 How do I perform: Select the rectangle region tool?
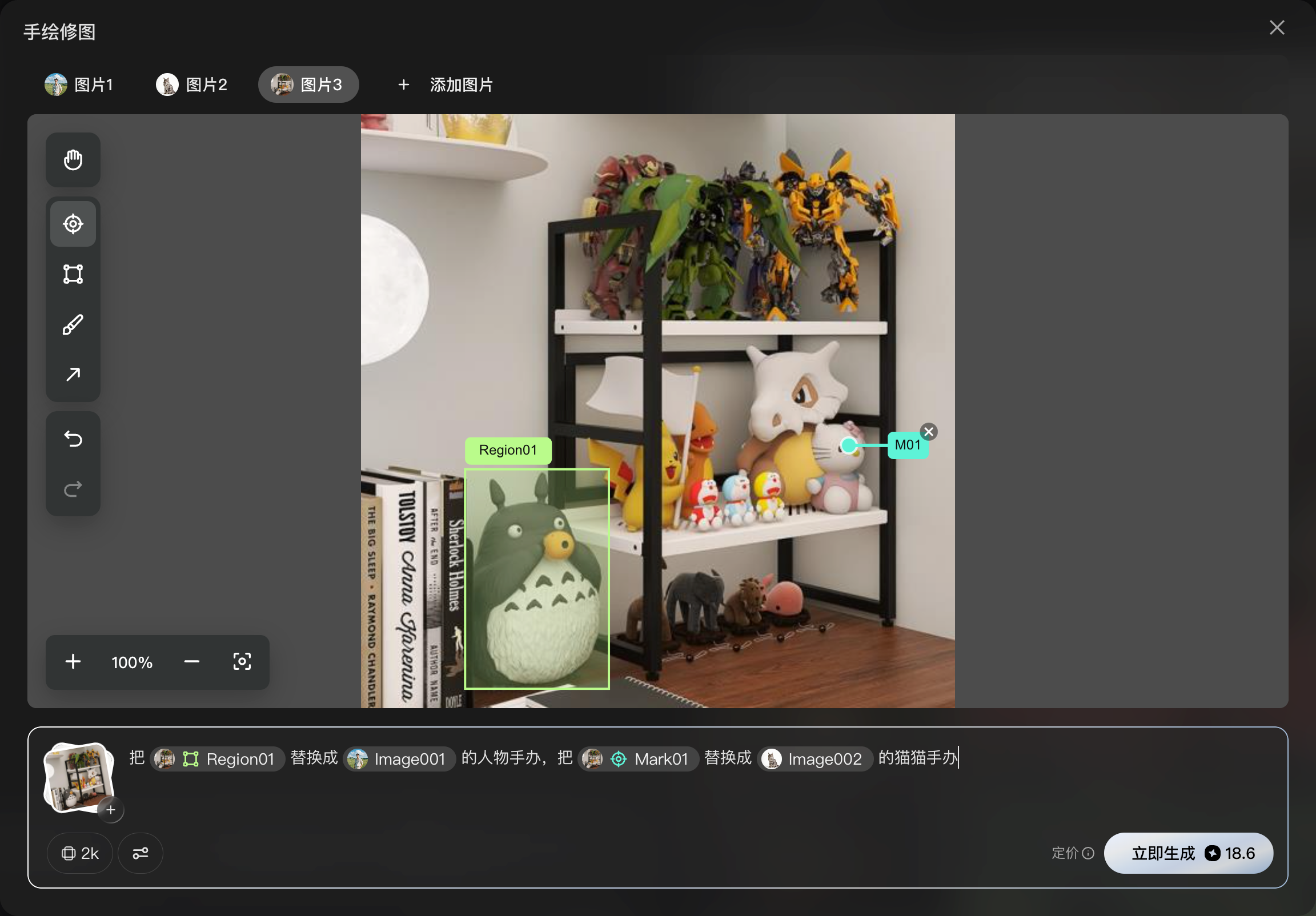pos(73,274)
